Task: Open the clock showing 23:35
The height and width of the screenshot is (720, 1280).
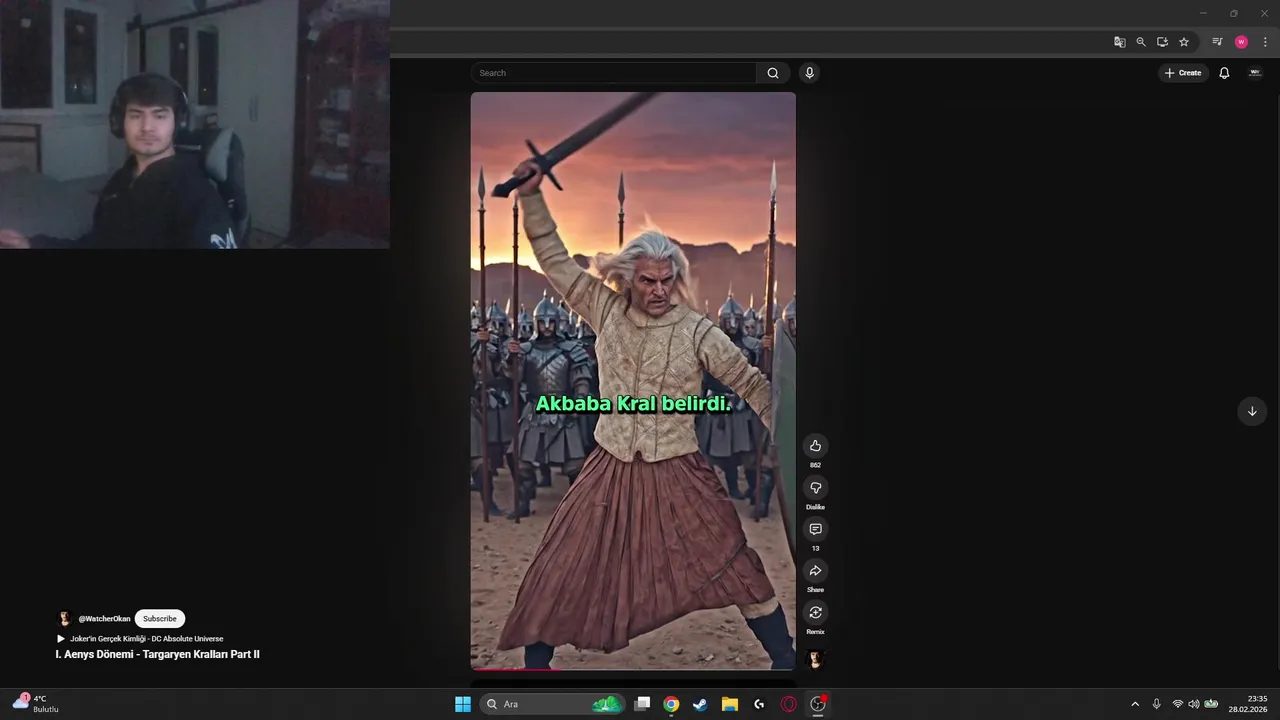Action: tap(1248, 704)
